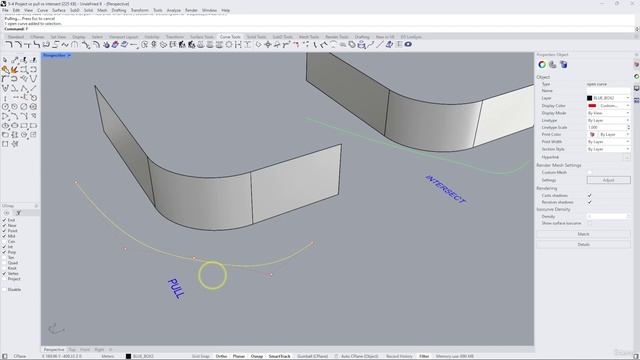Enable the Cen object snap
Image resolution: width=640 pixels, height=360 pixels.
pos(4,241)
